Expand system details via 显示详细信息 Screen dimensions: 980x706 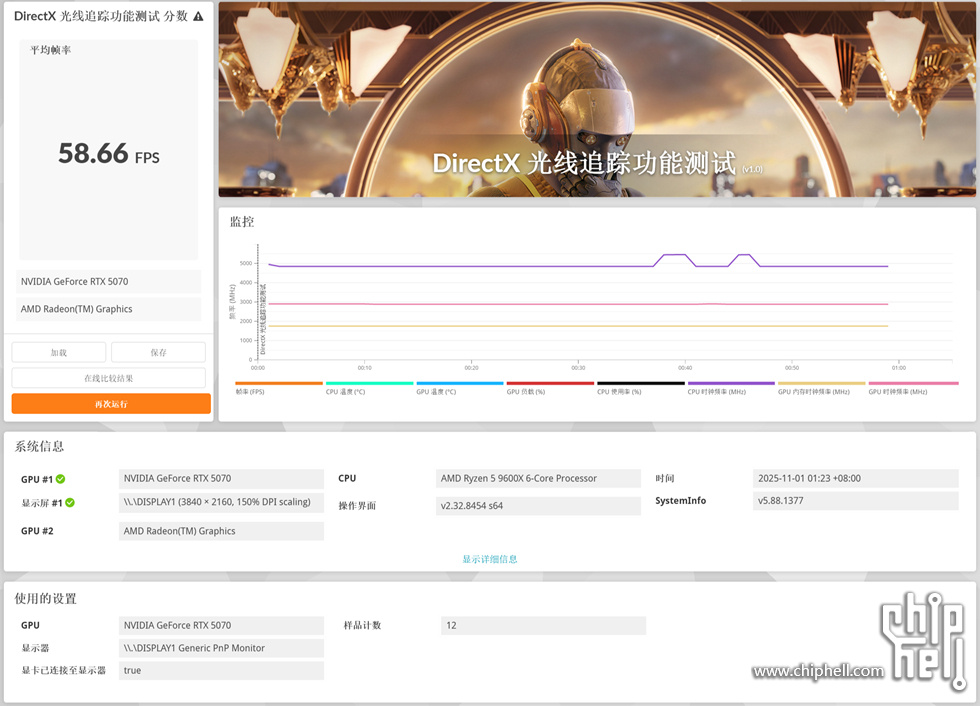point(490,559)
